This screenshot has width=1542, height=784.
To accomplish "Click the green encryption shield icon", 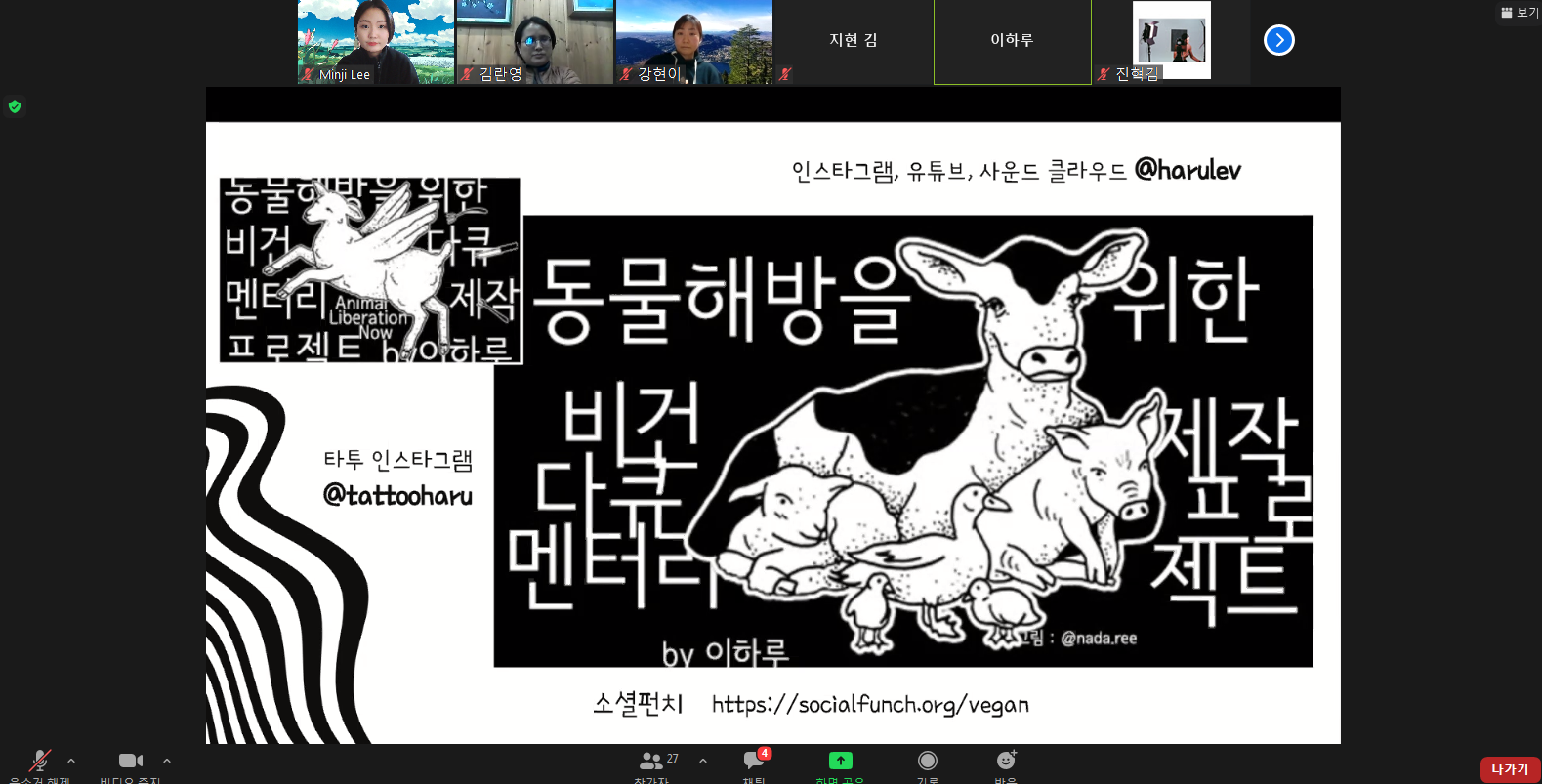I will pyautogui.click(x=15, y=106).
